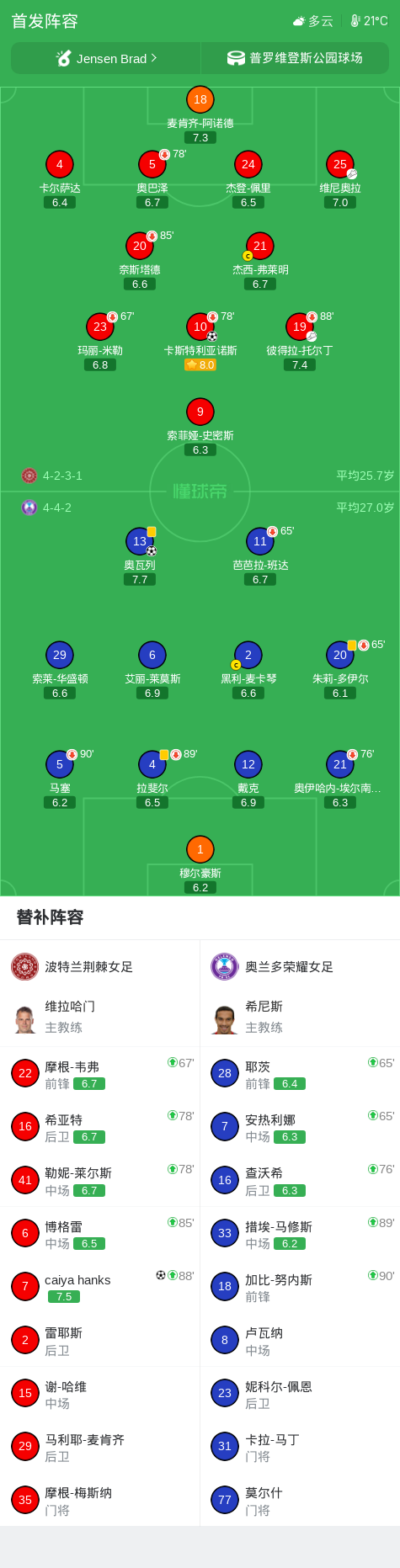Image resolution: width=400 pixels, height=1568 pixels.
Task: Open coach 维拉哈门 profile
Action: 100,1017
